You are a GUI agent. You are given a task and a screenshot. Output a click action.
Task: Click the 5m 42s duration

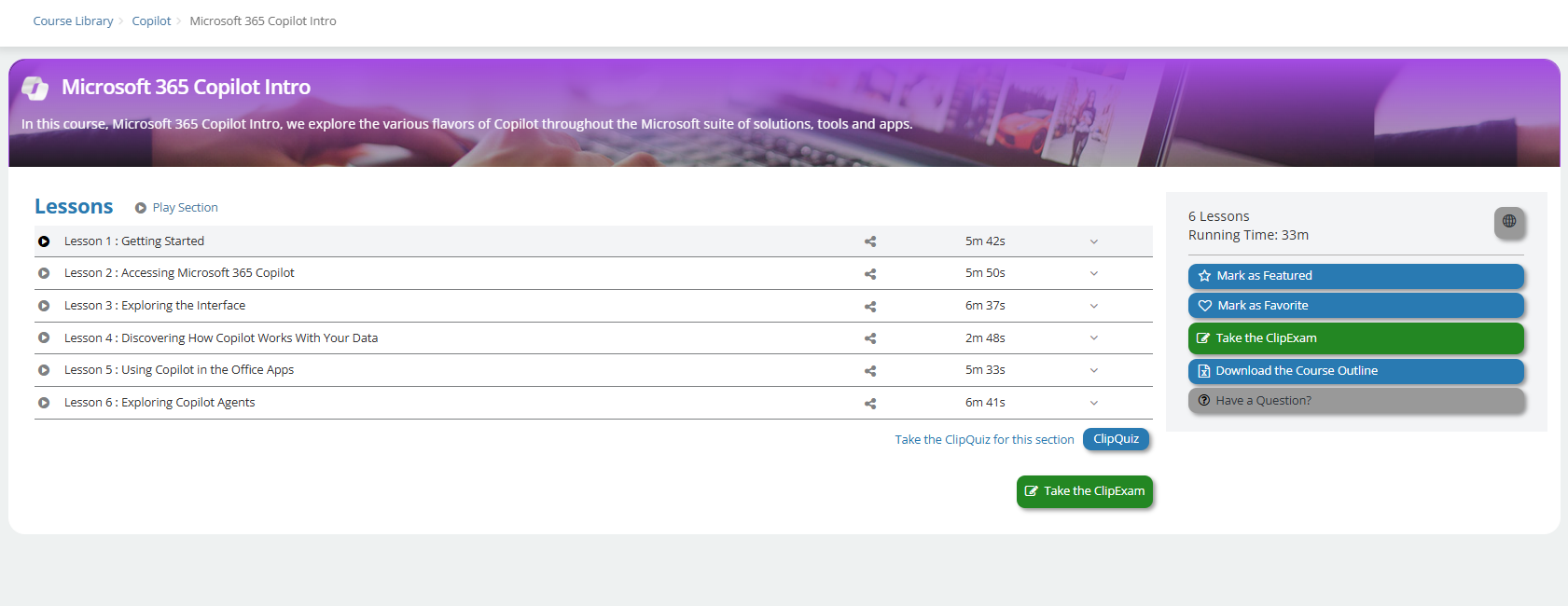click(985, 241)
